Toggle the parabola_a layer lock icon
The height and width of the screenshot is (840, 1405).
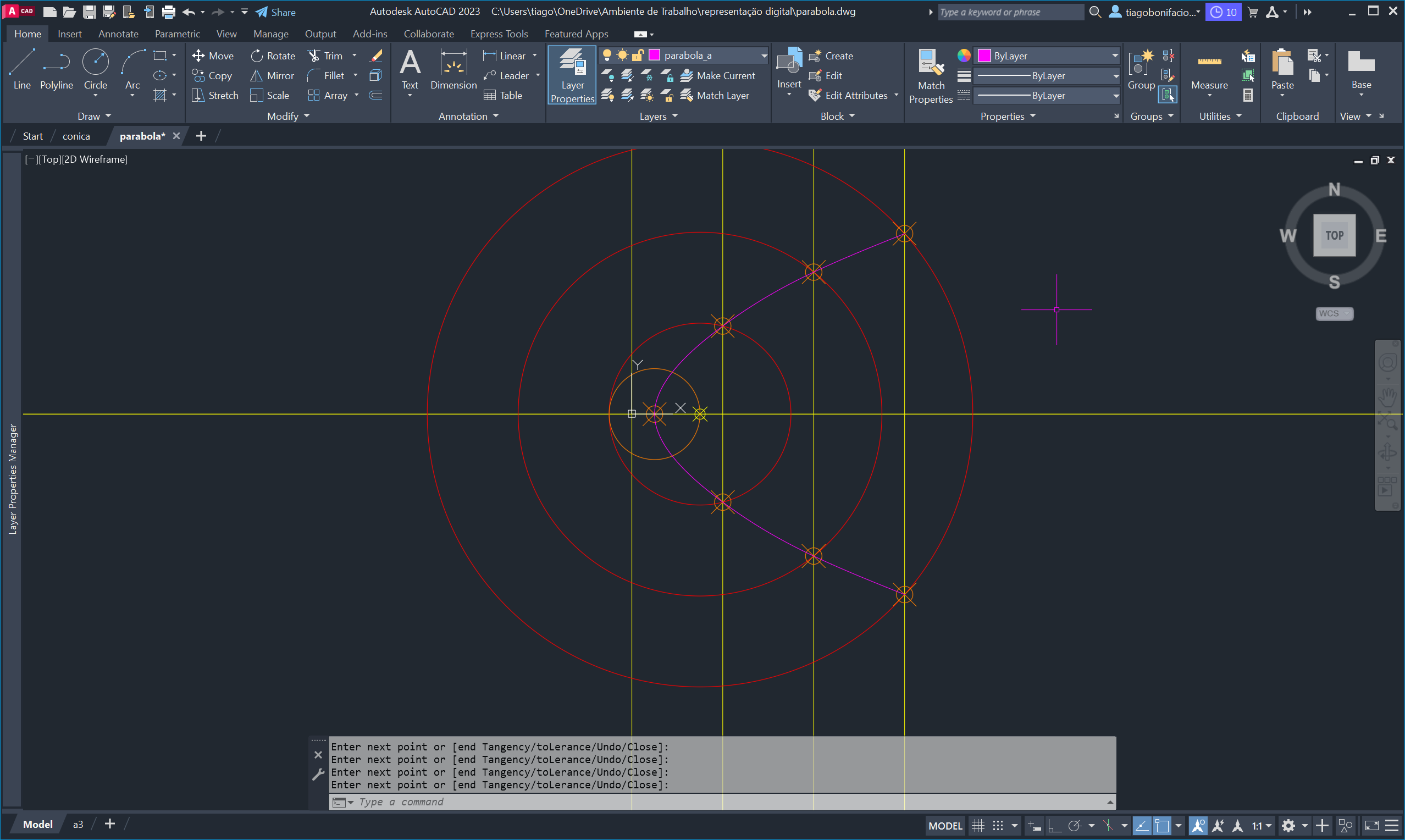pos(638,55)
